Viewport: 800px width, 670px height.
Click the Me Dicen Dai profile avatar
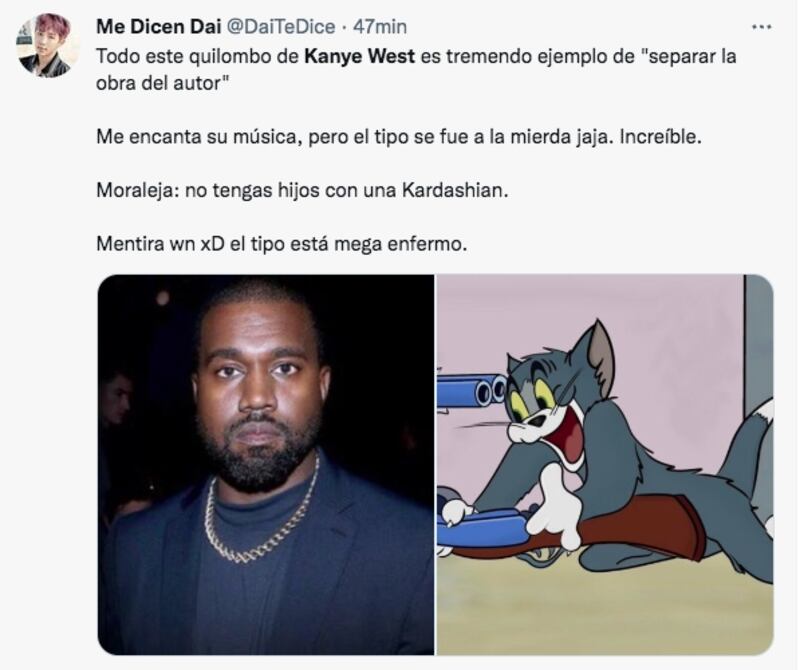(x=47, y=46)
